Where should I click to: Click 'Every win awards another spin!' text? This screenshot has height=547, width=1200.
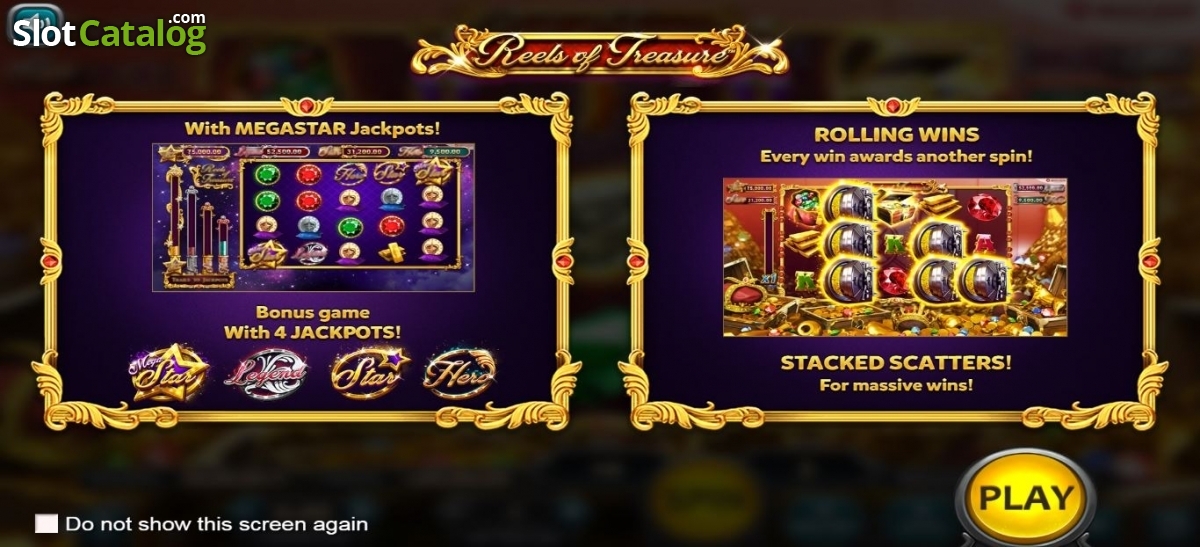pos(896,157)
